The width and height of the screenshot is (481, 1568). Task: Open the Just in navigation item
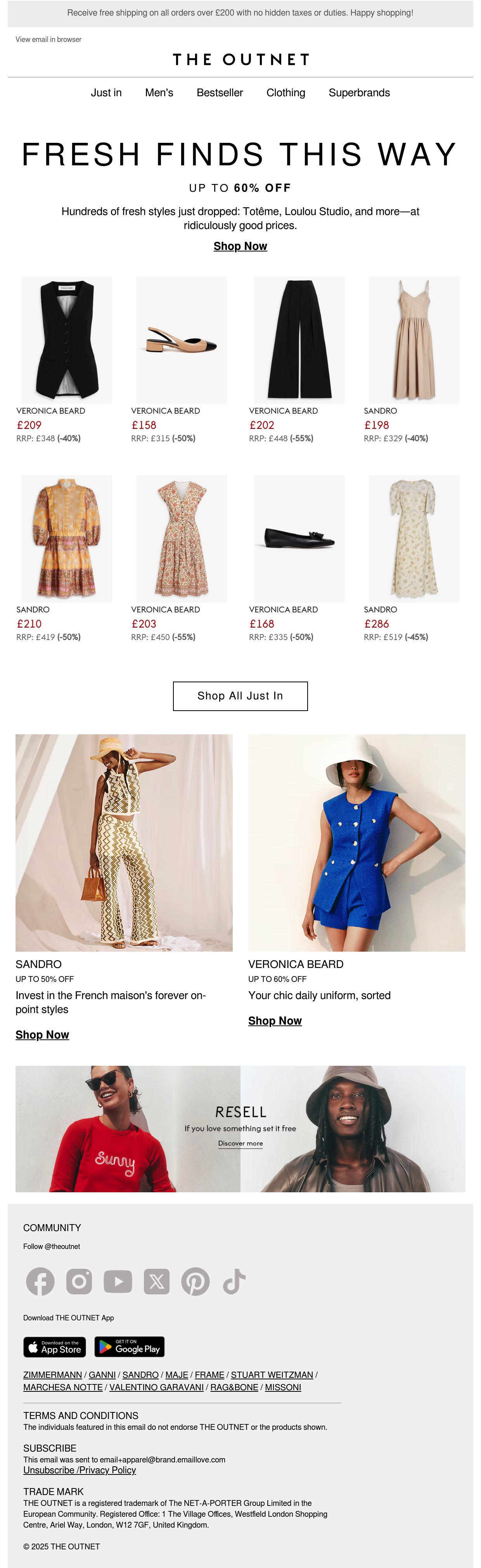(106, 92)
